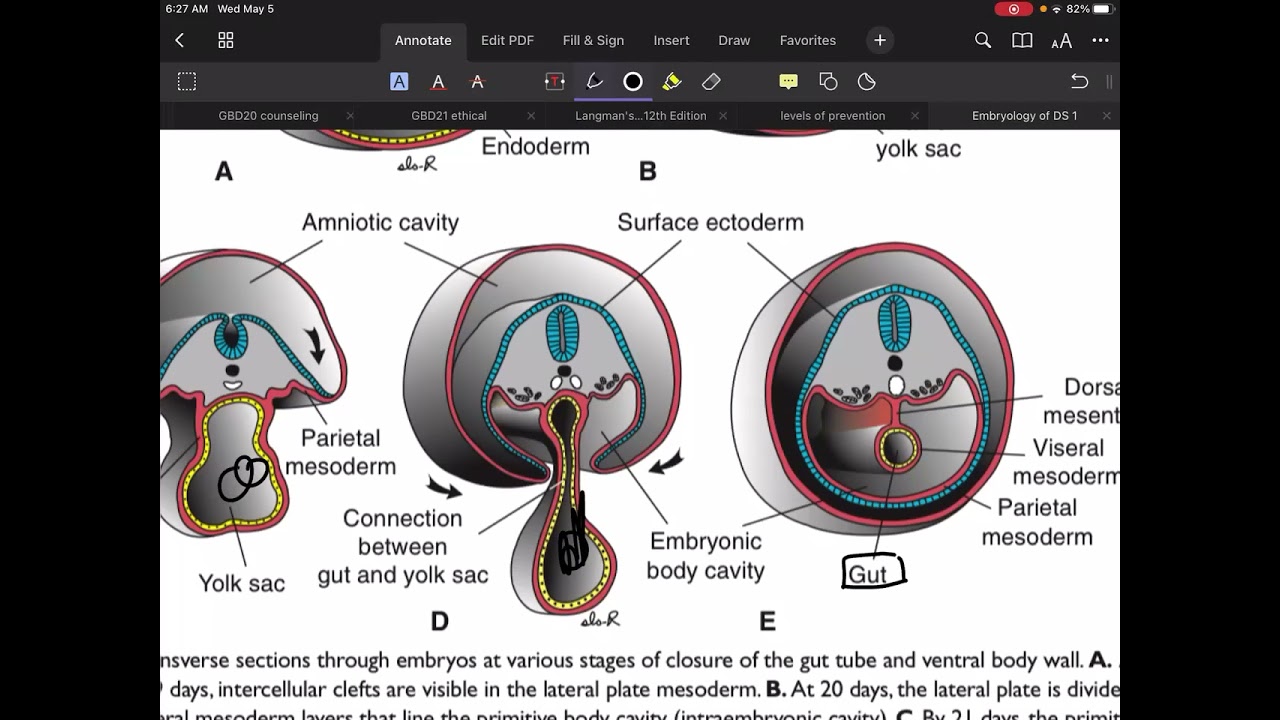Select the yellow highlighter marker tool

pyautogui.click(x=672, y=82)
